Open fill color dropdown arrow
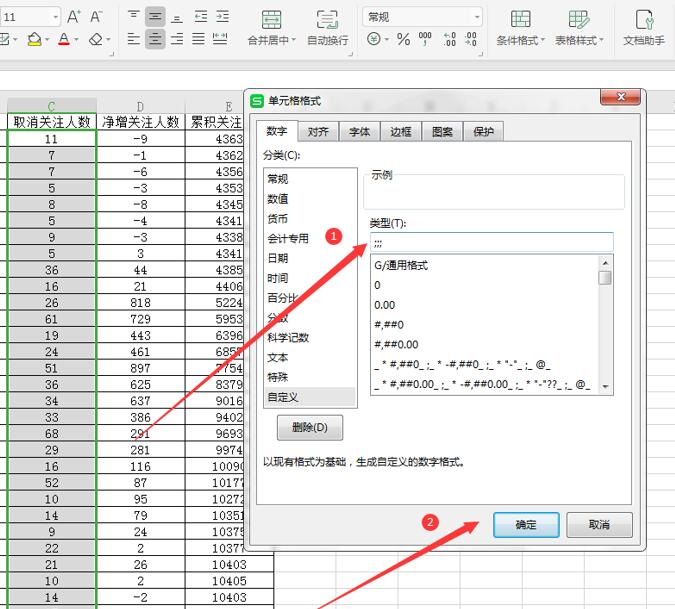Screen dimensions: 675x609 click(x=47, y=40)
